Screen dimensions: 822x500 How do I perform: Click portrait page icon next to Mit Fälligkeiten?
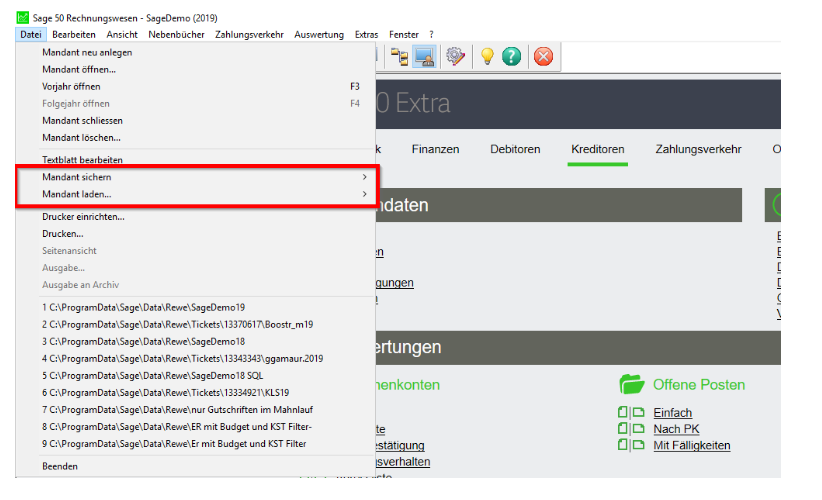click(622, 445)
